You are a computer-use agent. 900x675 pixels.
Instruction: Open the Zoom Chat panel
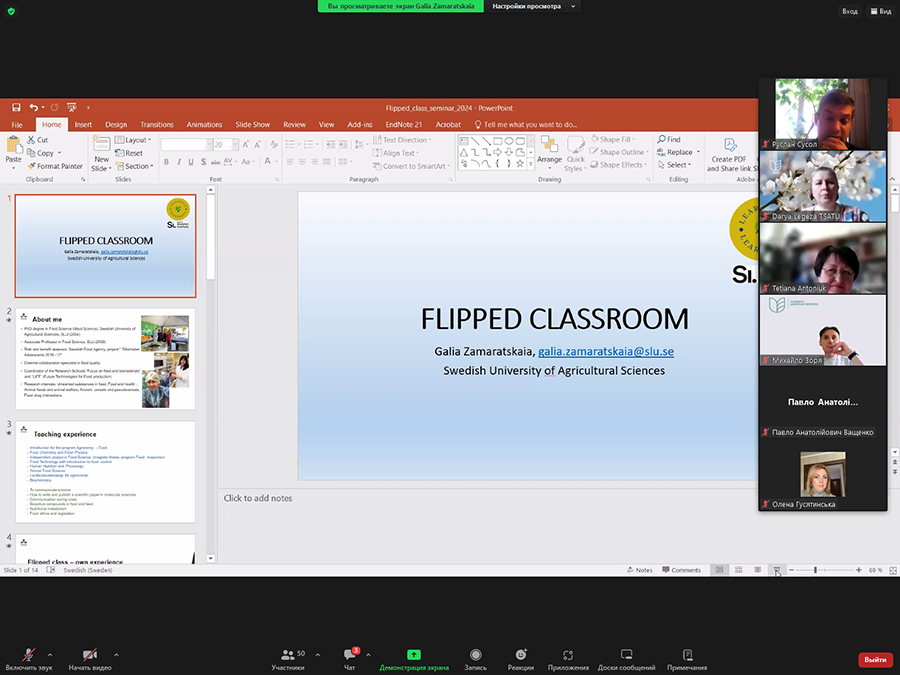pyautogui.click(x=350, y=659)
